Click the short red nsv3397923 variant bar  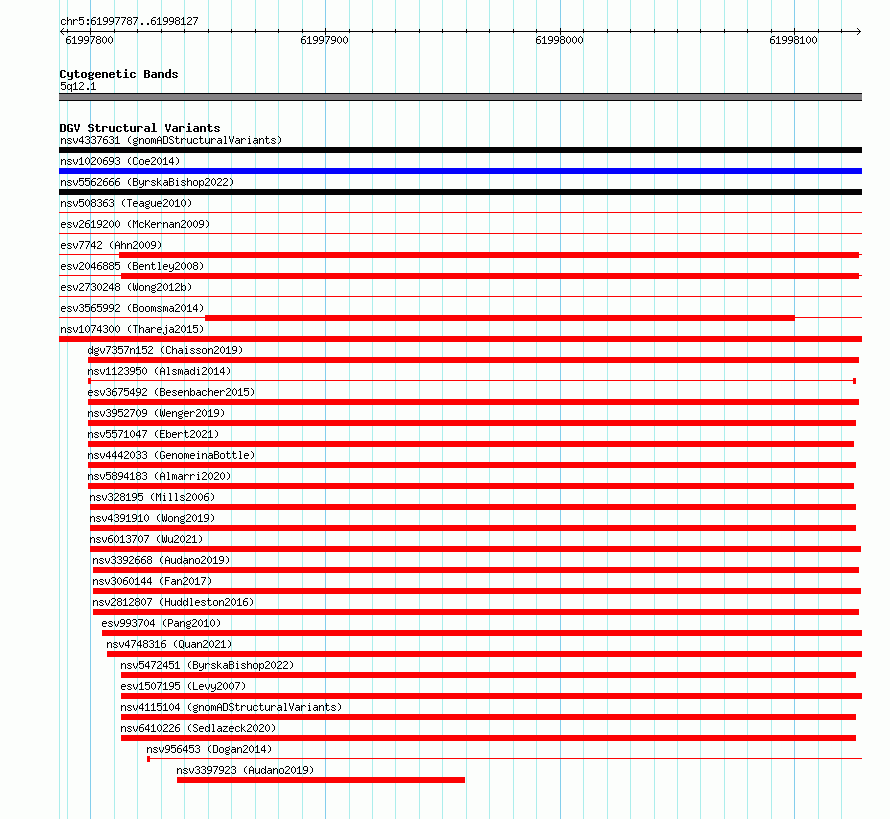321,780
